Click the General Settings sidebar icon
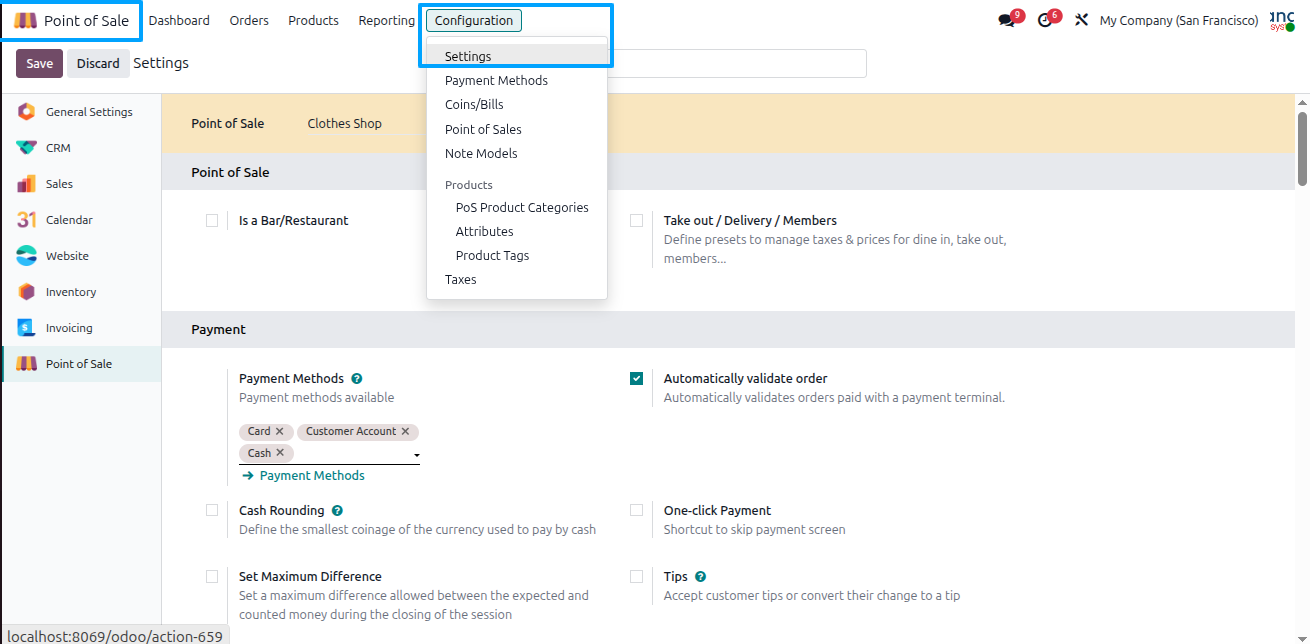The image size is (1310, 644). point(27,112)
